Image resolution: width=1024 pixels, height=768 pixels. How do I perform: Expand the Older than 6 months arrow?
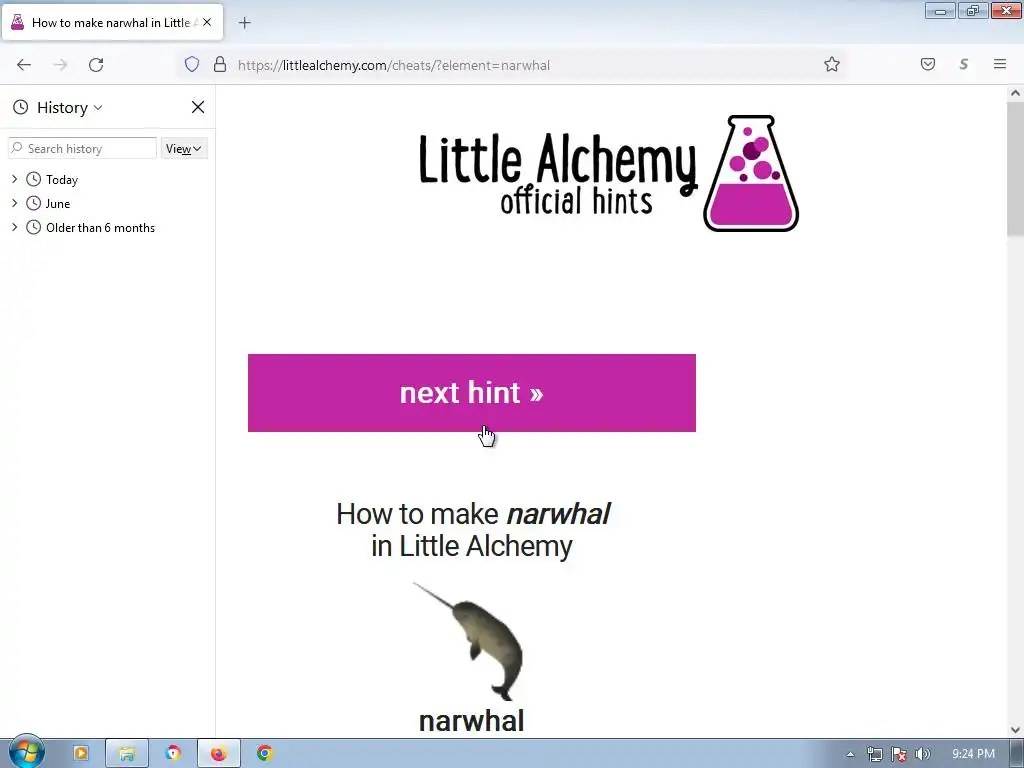[x=14, y=227]
